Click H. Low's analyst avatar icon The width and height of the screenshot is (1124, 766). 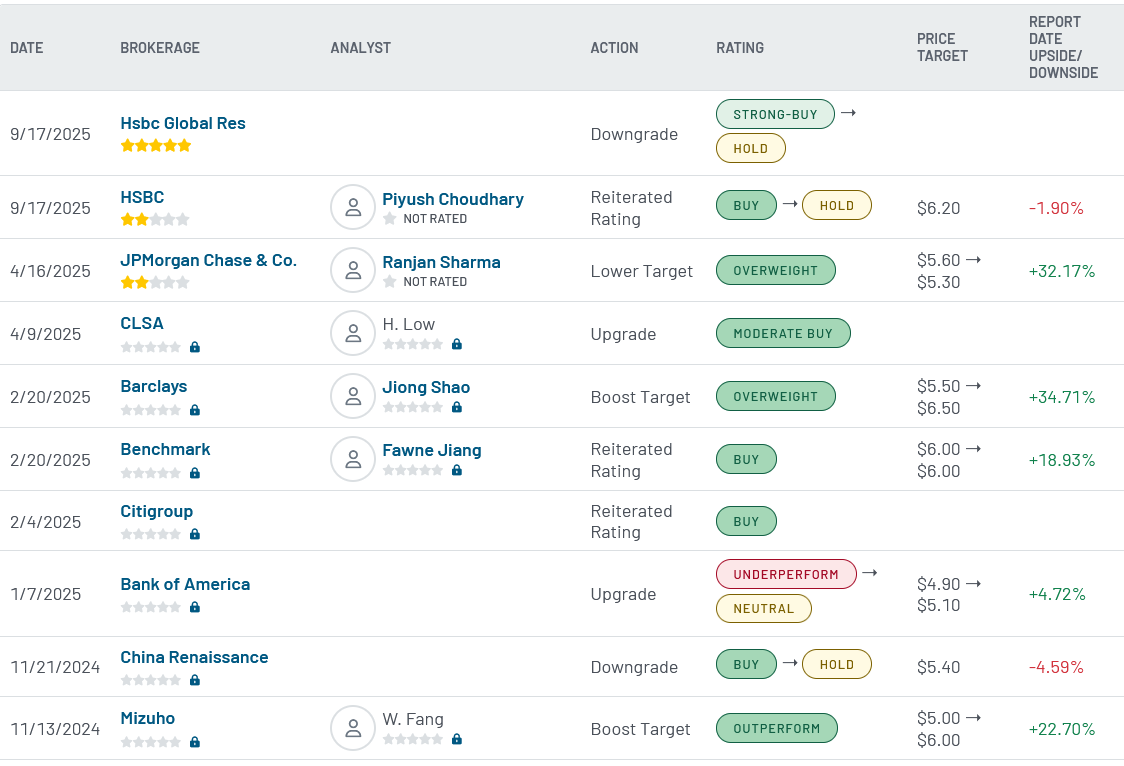353,334
